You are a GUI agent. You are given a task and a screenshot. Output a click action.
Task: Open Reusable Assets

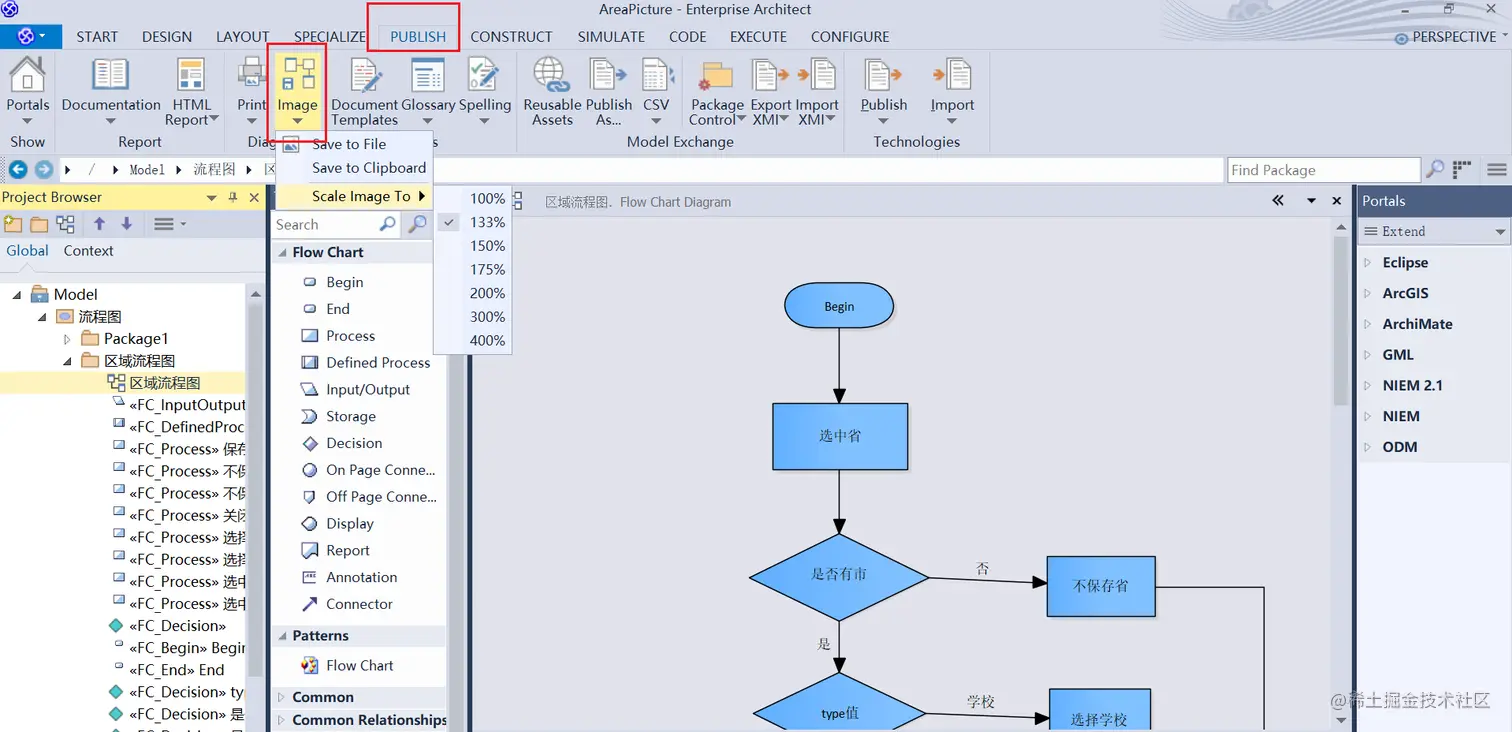tap(552, 91)
